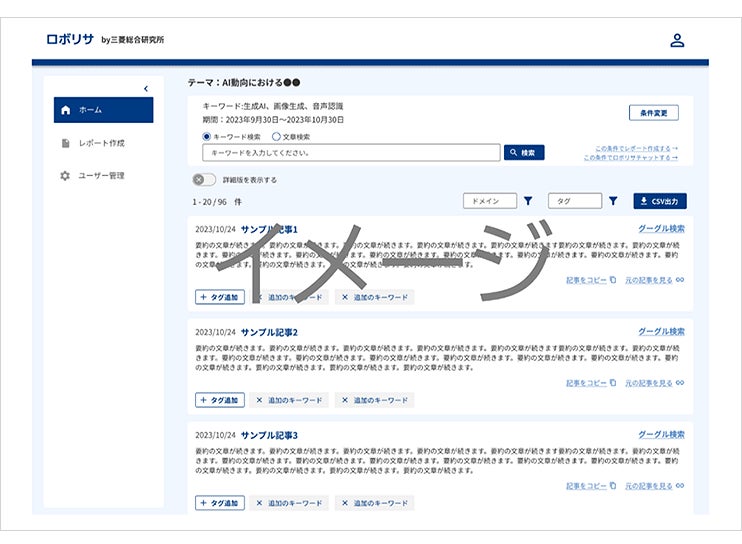Viewport: 742px width, 544px height.
Task: Open この条件でロボリサチャットする link
Action: coord(630,157)
